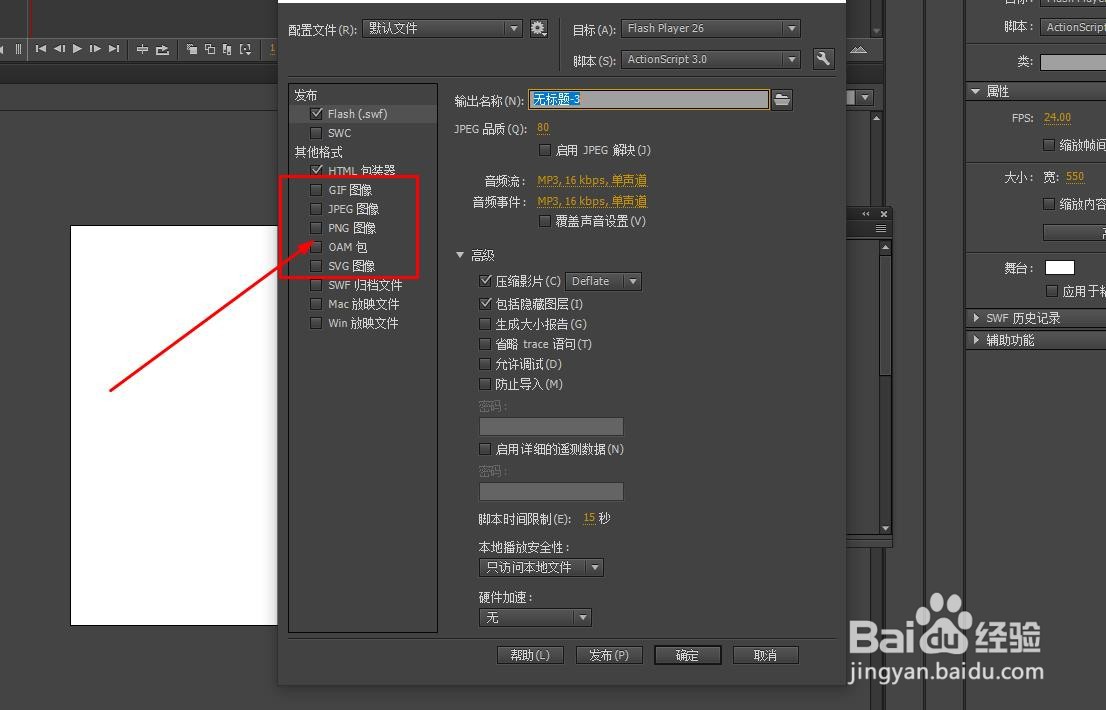Toggle 包括隐藏图层 checkbox

[485, 304]
